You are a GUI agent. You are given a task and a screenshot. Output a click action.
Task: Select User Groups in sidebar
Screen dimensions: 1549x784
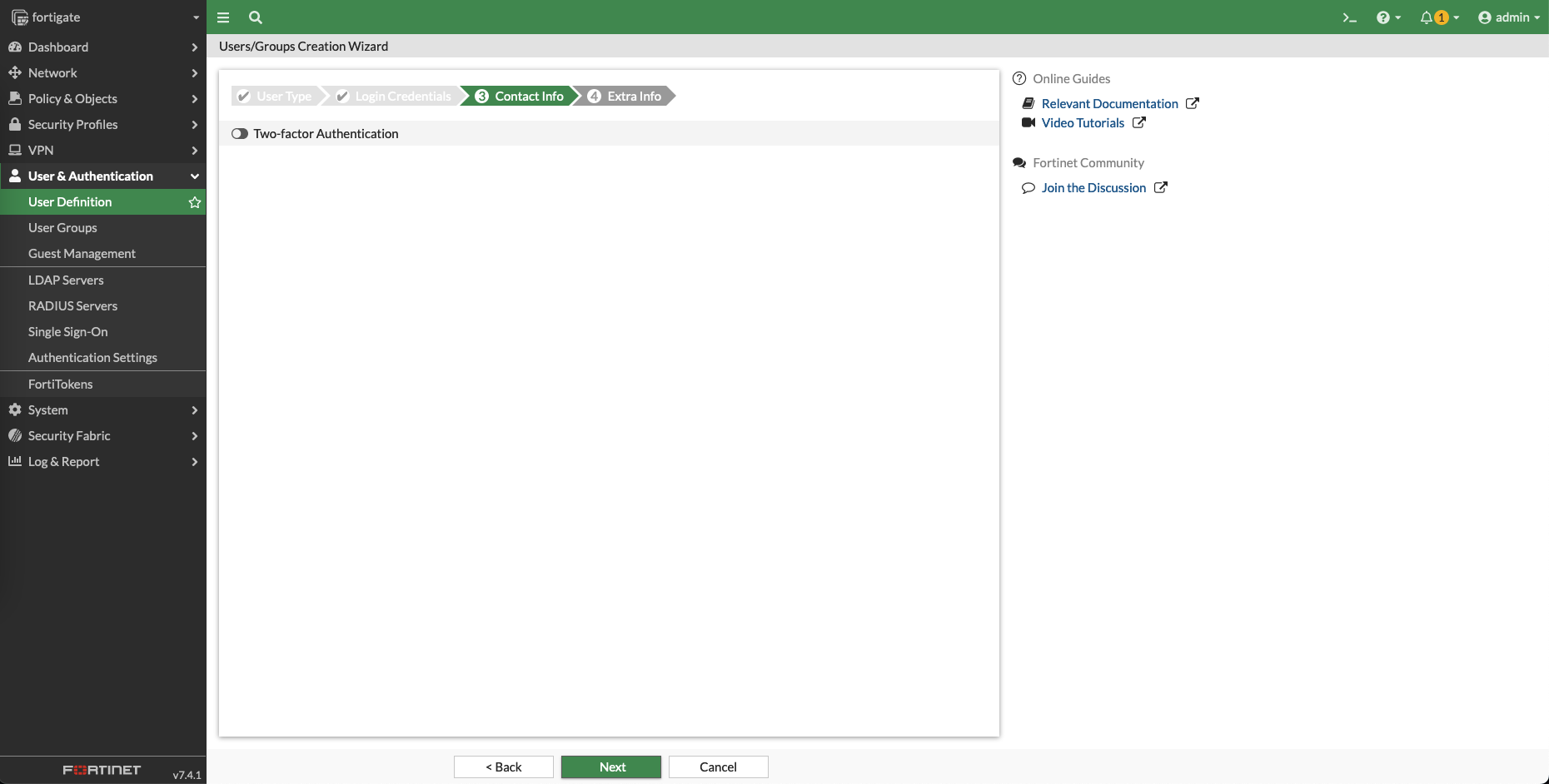pos(62,228)
